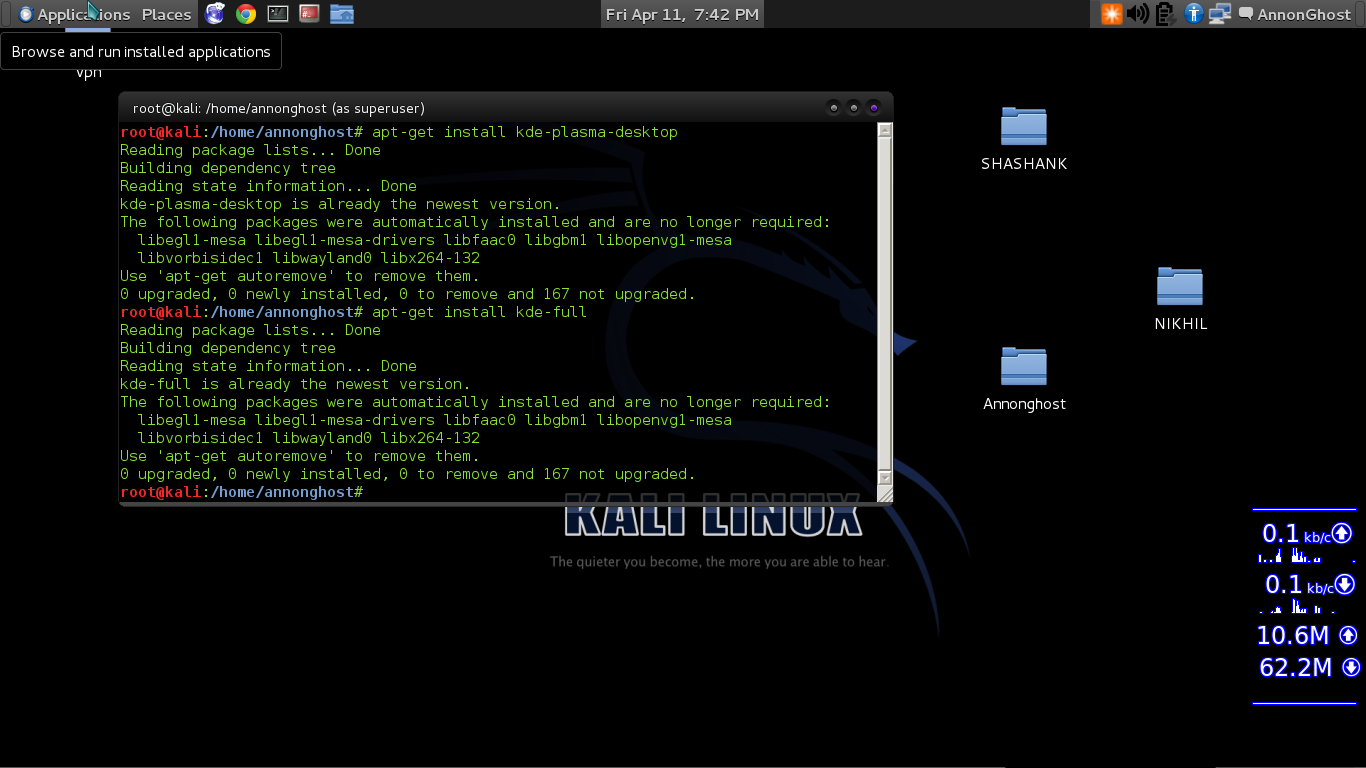This screenshot has height=768, width=1366.
Task: Open the Annonghost desktop folder
Action: point(1024,378)
